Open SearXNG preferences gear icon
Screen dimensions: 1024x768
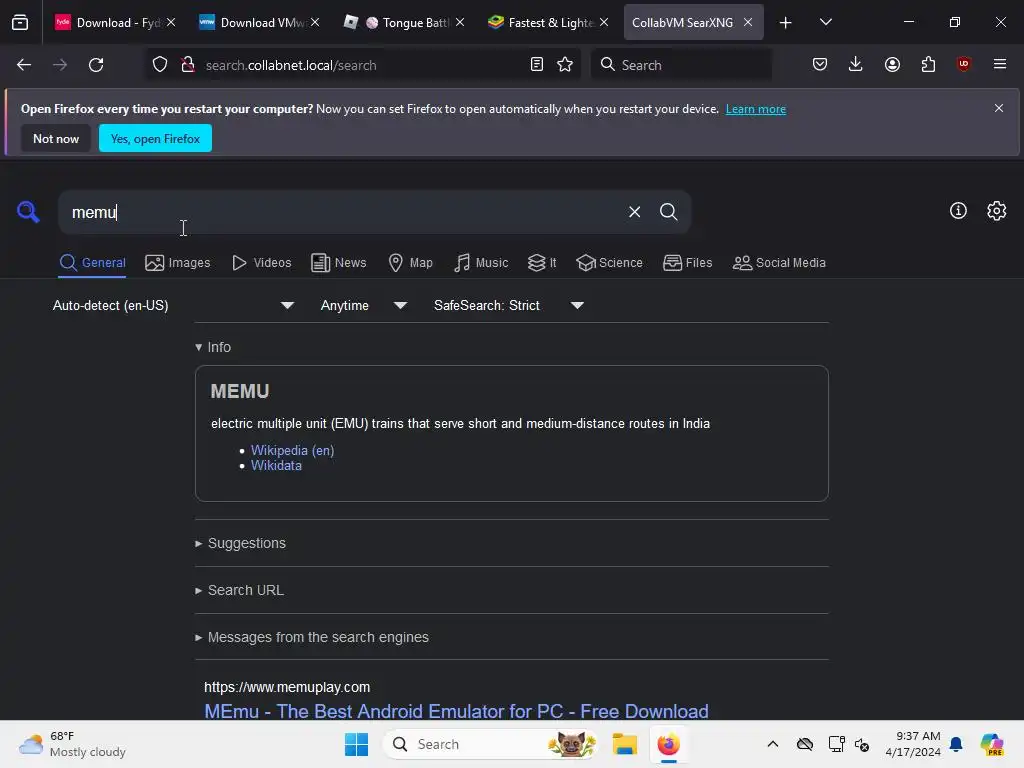pos(997,210)
